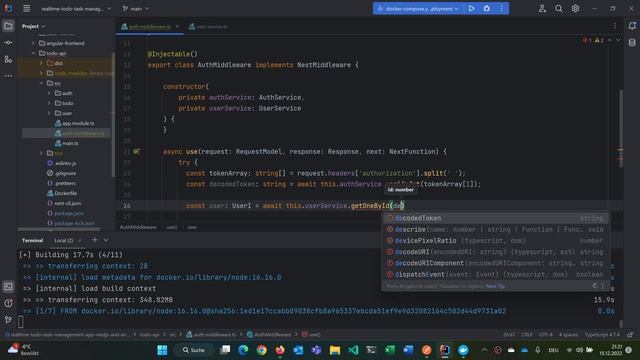Select the Local (2) terminal tab
Image resolution: width=640 pixels, height=360 pixels.
[x=64, y=240]
